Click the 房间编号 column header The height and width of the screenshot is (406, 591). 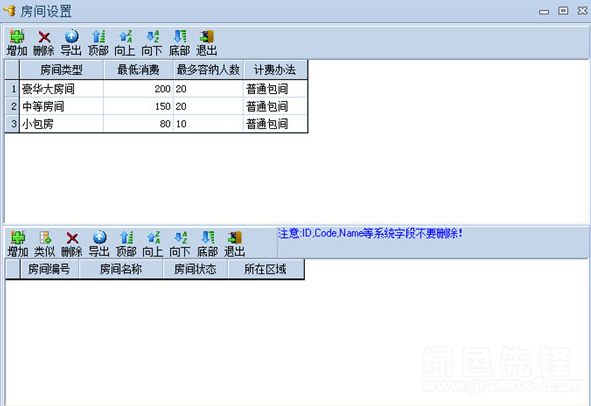(x=49, y=269)
